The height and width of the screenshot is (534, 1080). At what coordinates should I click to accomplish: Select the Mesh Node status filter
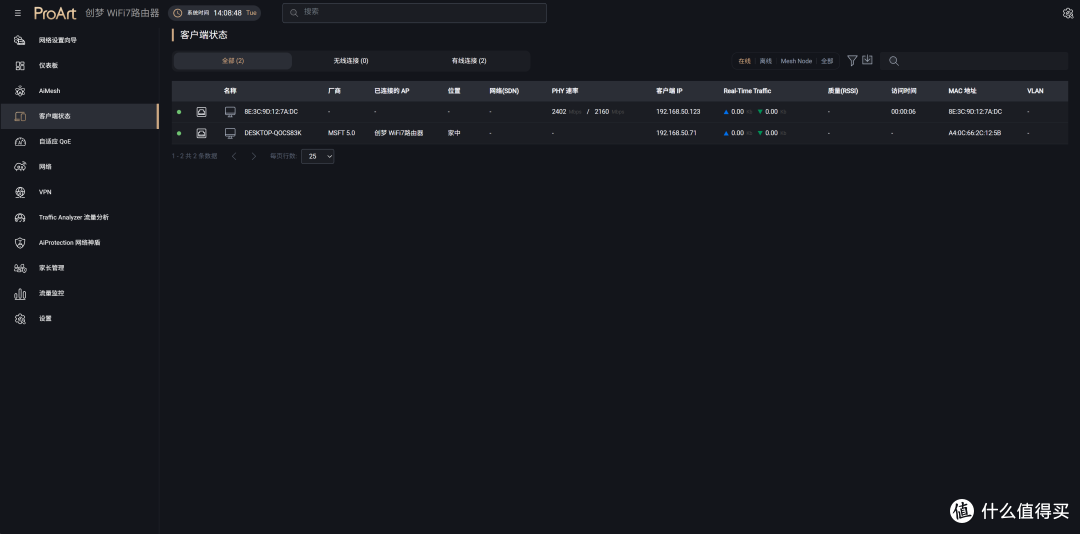[796, 61]
